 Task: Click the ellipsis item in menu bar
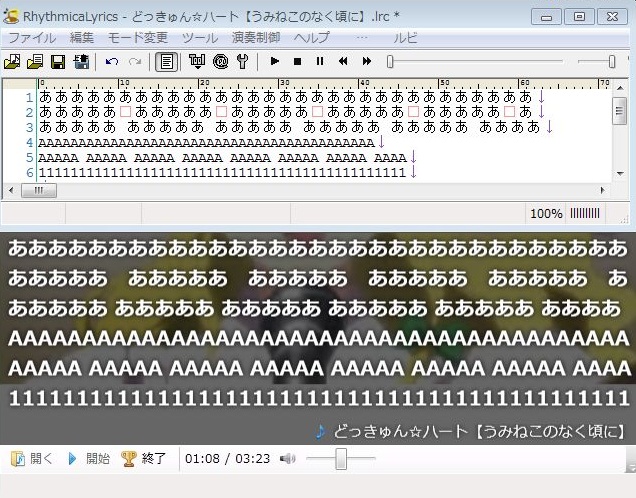[361, 38]
